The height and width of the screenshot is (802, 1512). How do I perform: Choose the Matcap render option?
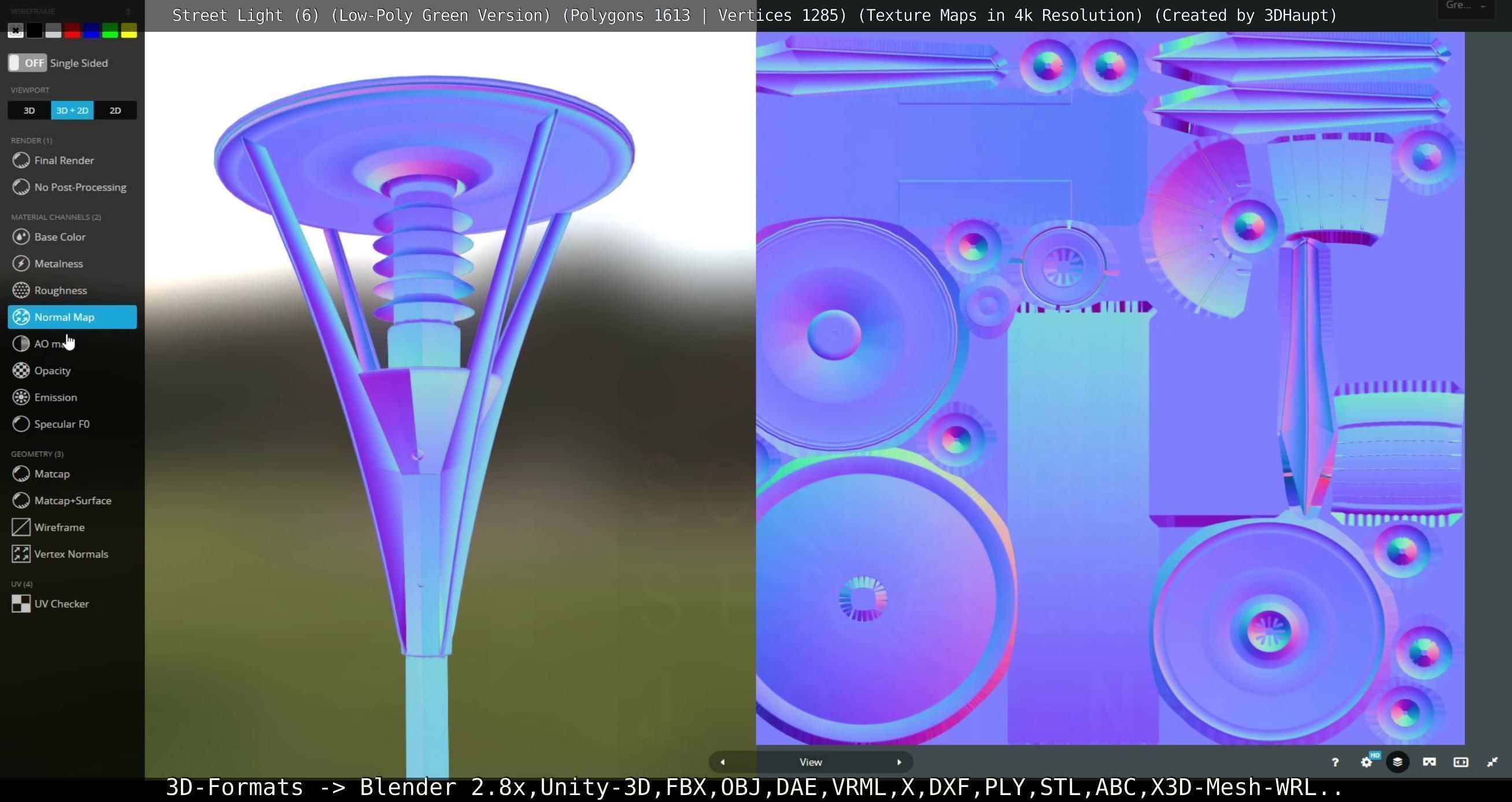pyautogui.click(x=51, y=474)
